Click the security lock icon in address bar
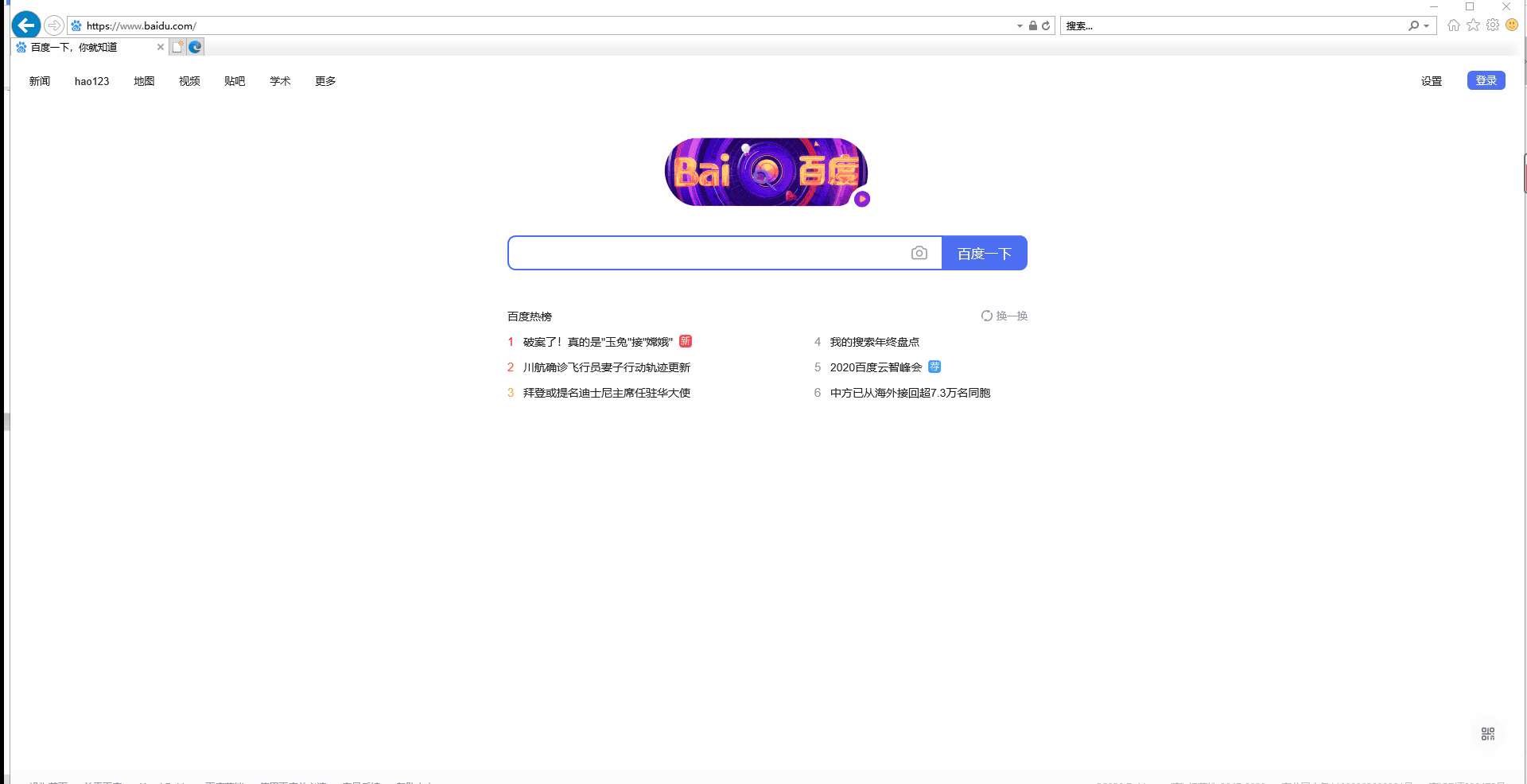 pyautogui.click(x=1032, y=25)
